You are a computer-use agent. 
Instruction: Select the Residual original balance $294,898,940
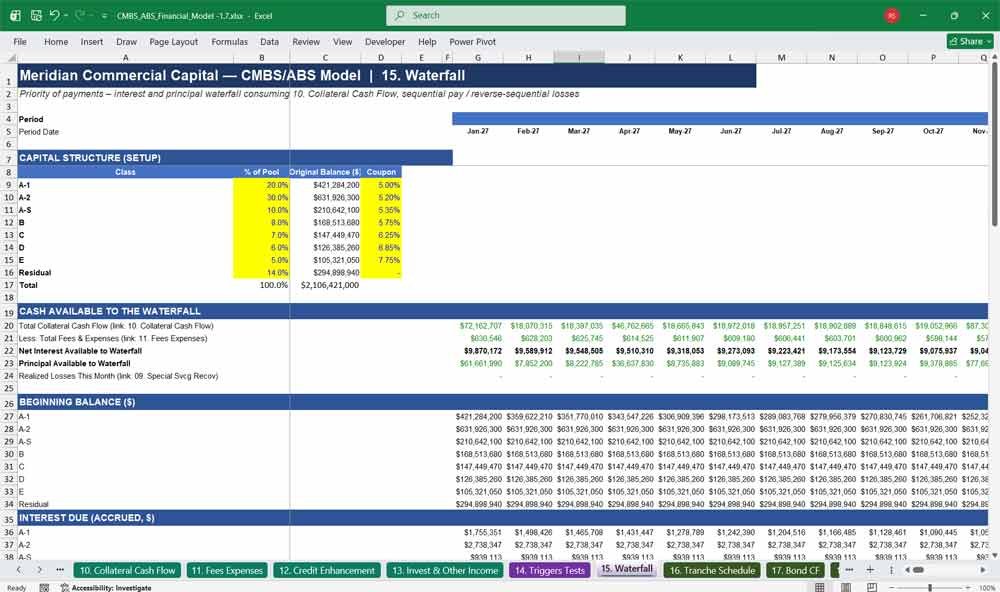tap(325, 273)
